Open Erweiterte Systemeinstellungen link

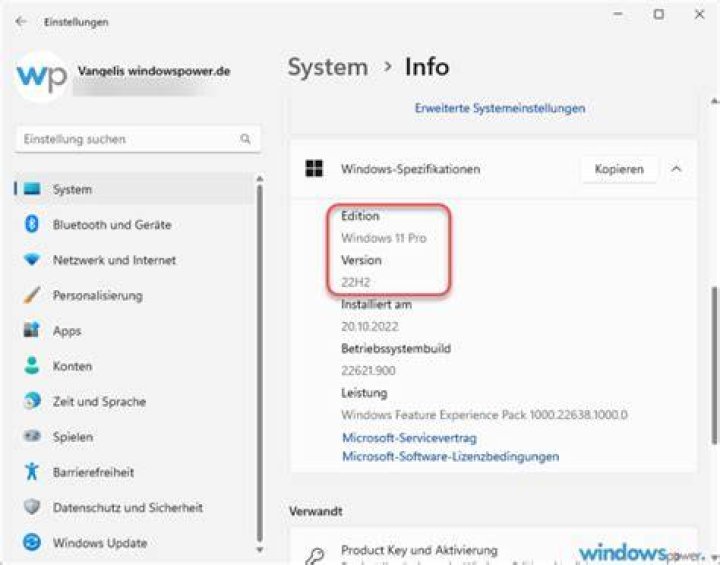pyautogui.click(x=500, y=108)
